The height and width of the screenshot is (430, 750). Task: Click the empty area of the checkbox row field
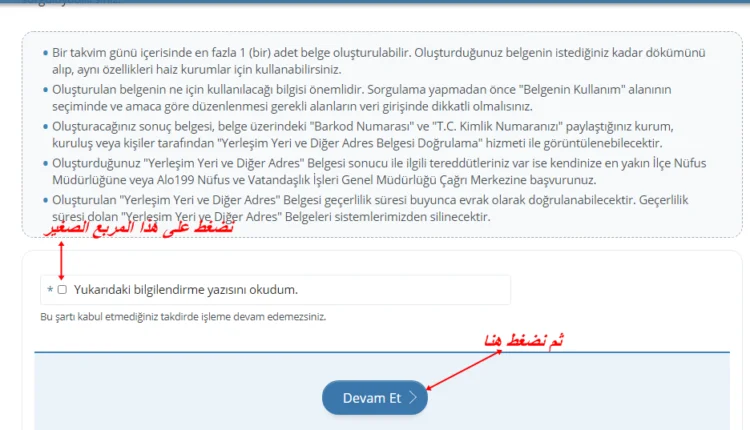(404, 290)
